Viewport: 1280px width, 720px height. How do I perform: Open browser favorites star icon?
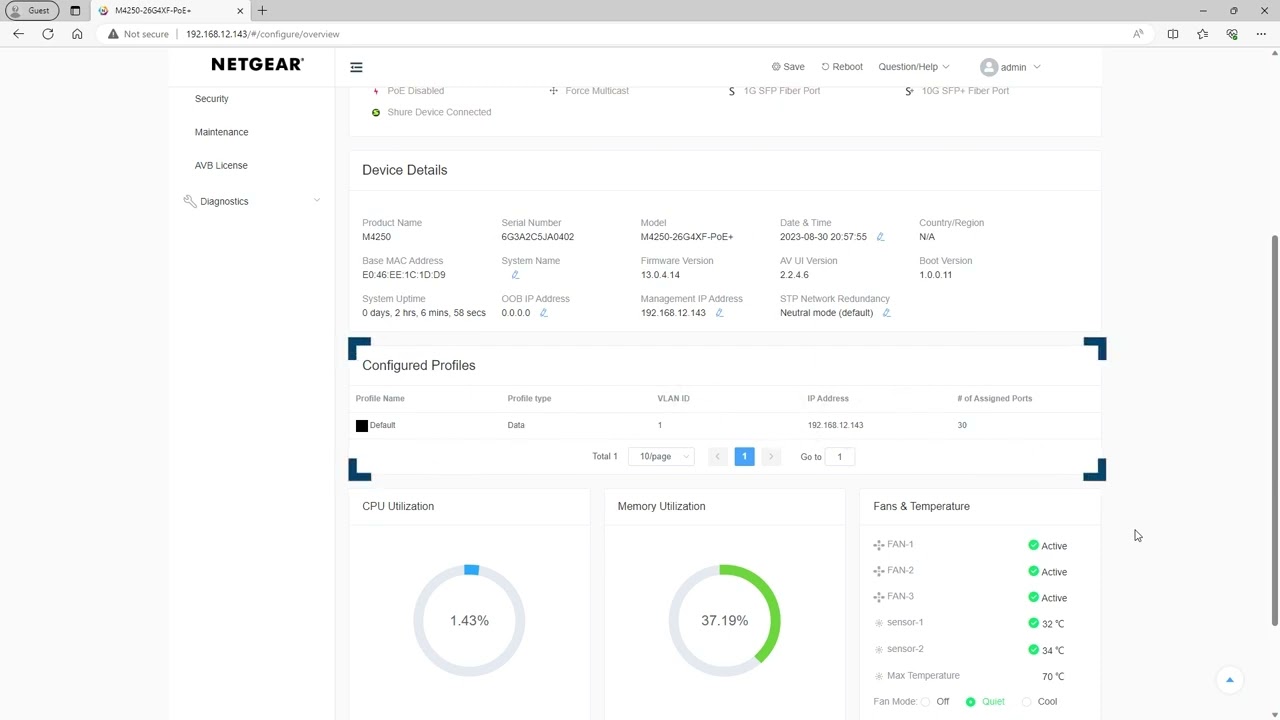click(x=1202, y=34)
